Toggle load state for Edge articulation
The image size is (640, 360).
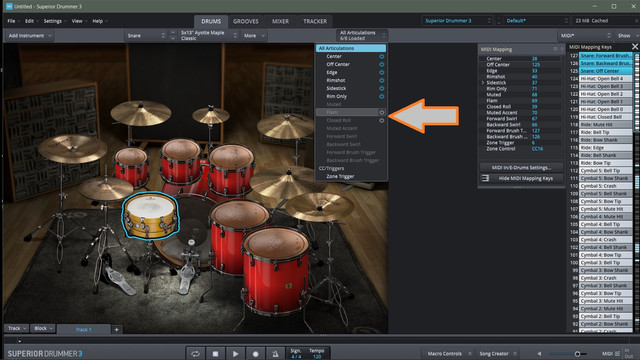pos(382,72)
